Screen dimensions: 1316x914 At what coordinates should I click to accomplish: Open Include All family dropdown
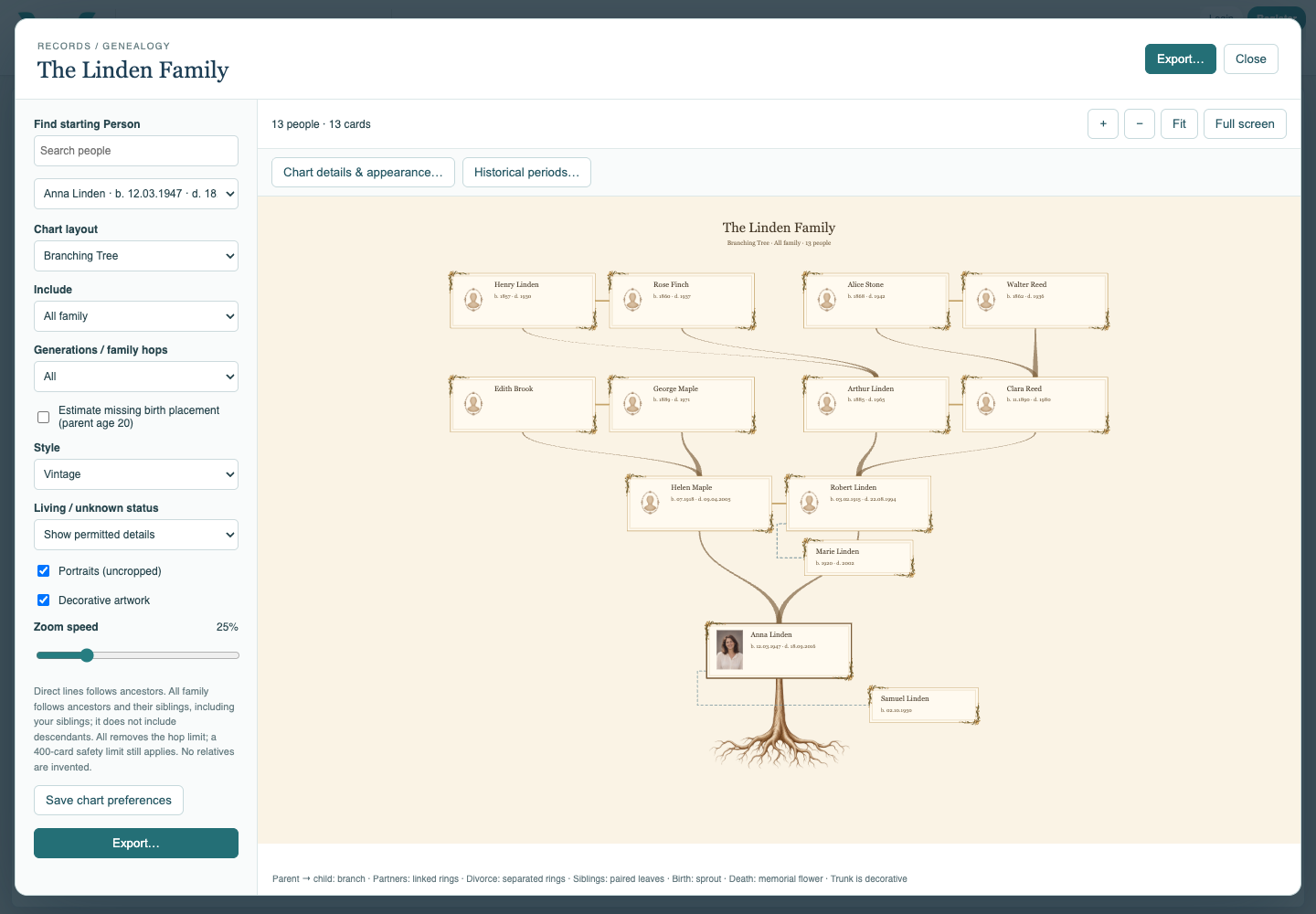[136, 316]
